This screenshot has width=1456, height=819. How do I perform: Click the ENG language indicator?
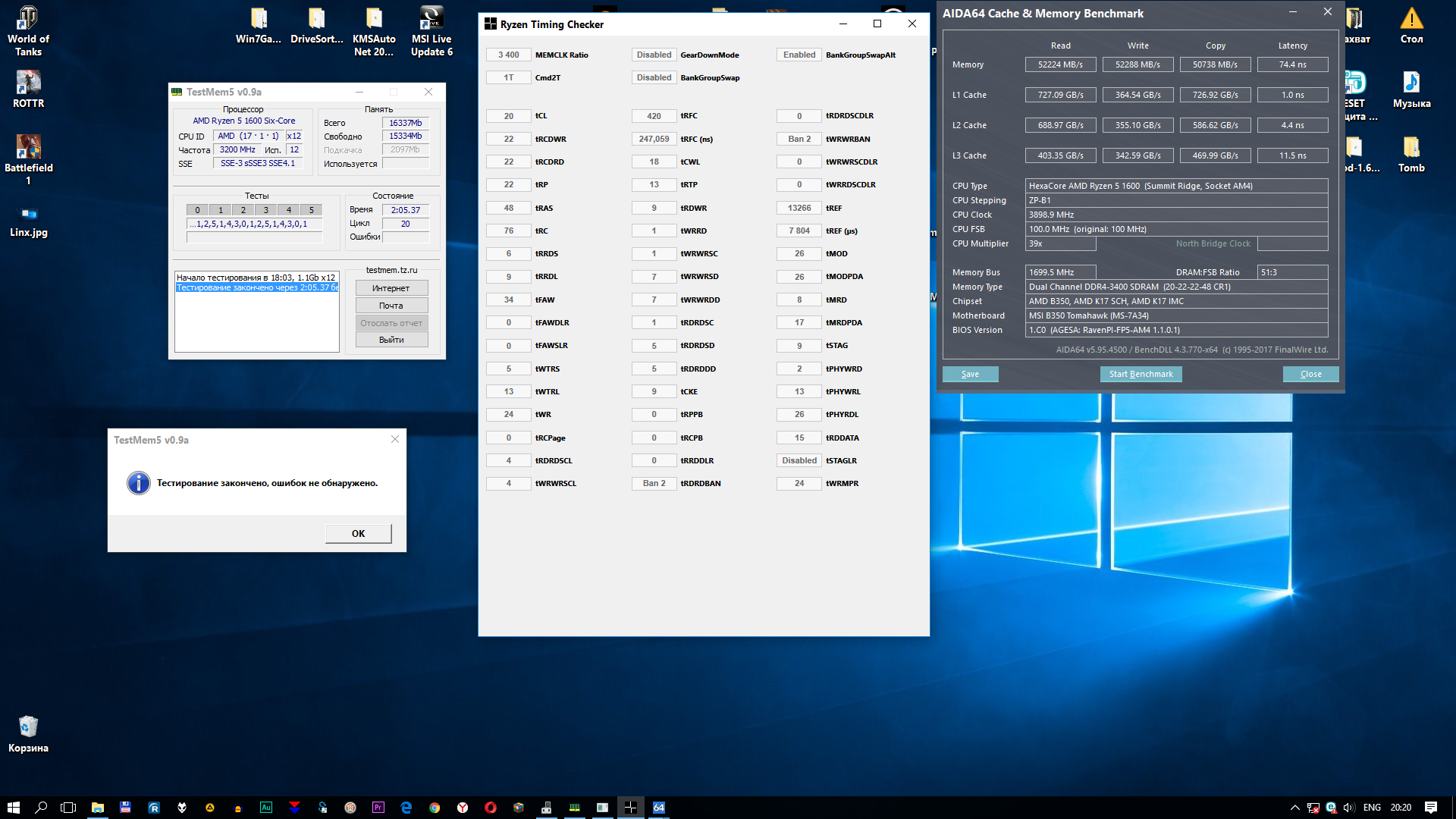coord(1371,808)
